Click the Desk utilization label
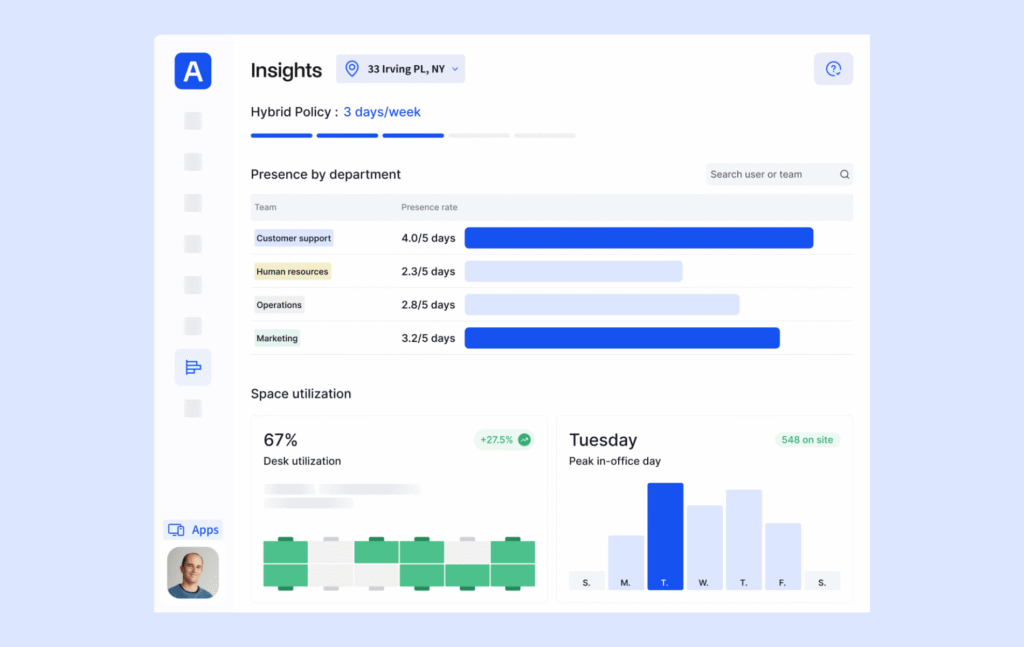 pos(302,461)
